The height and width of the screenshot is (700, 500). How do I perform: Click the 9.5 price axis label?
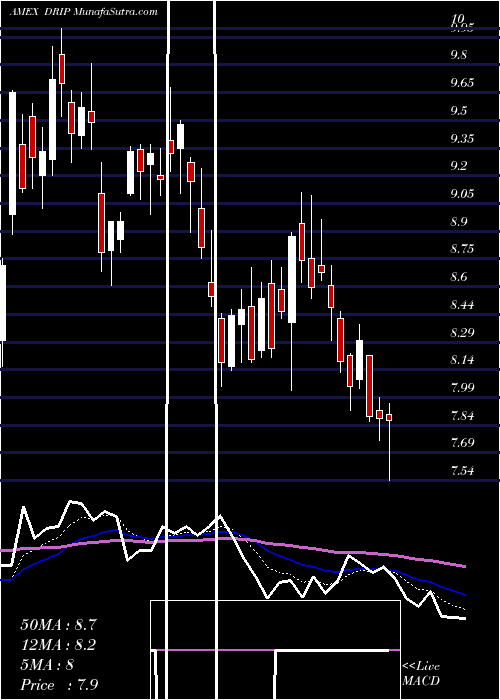click(459, 110)
